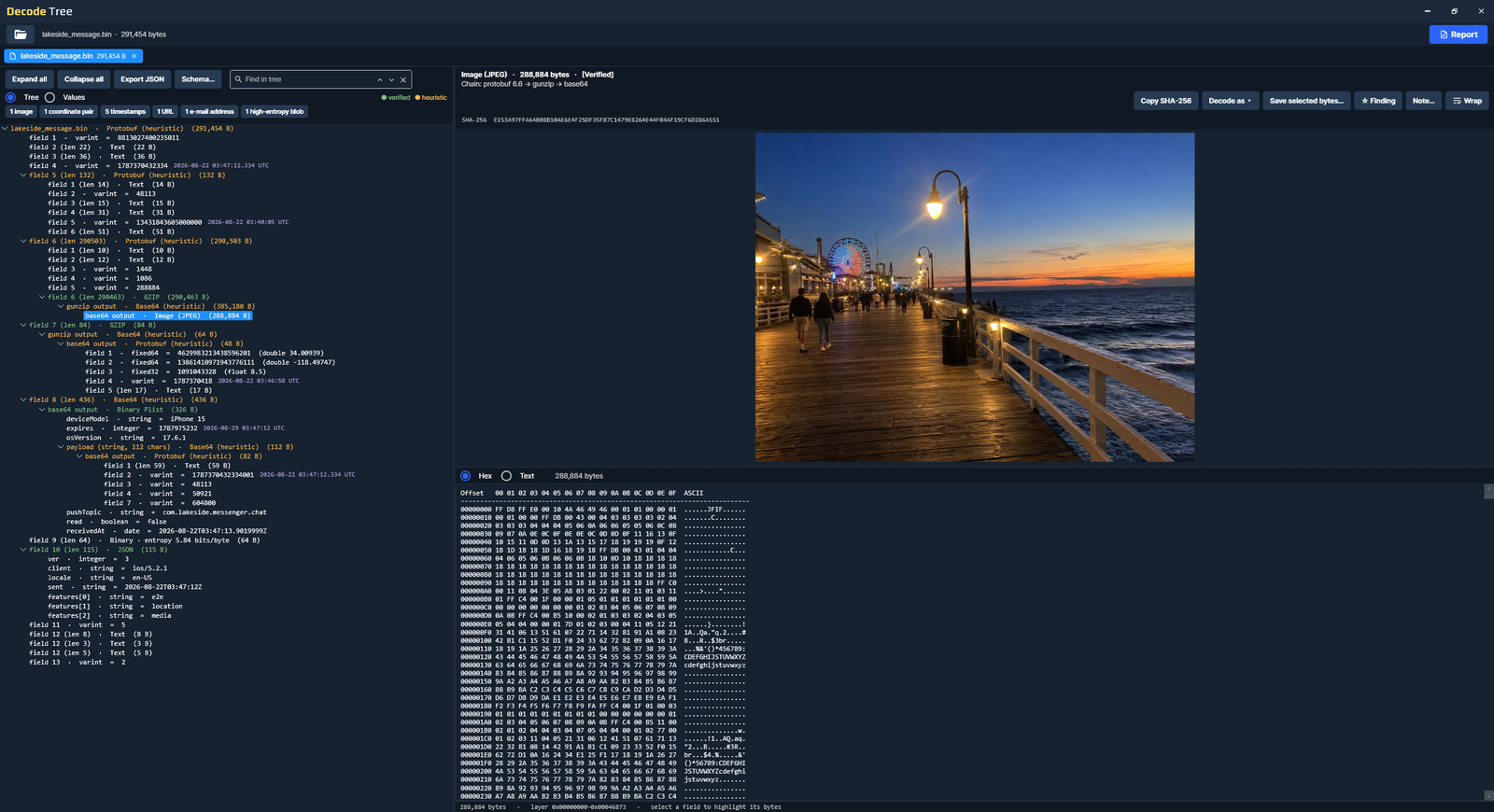Collapse the root lakeside_message.bin node
Viewport: 1494px width, 812px height.
[5, 129]
